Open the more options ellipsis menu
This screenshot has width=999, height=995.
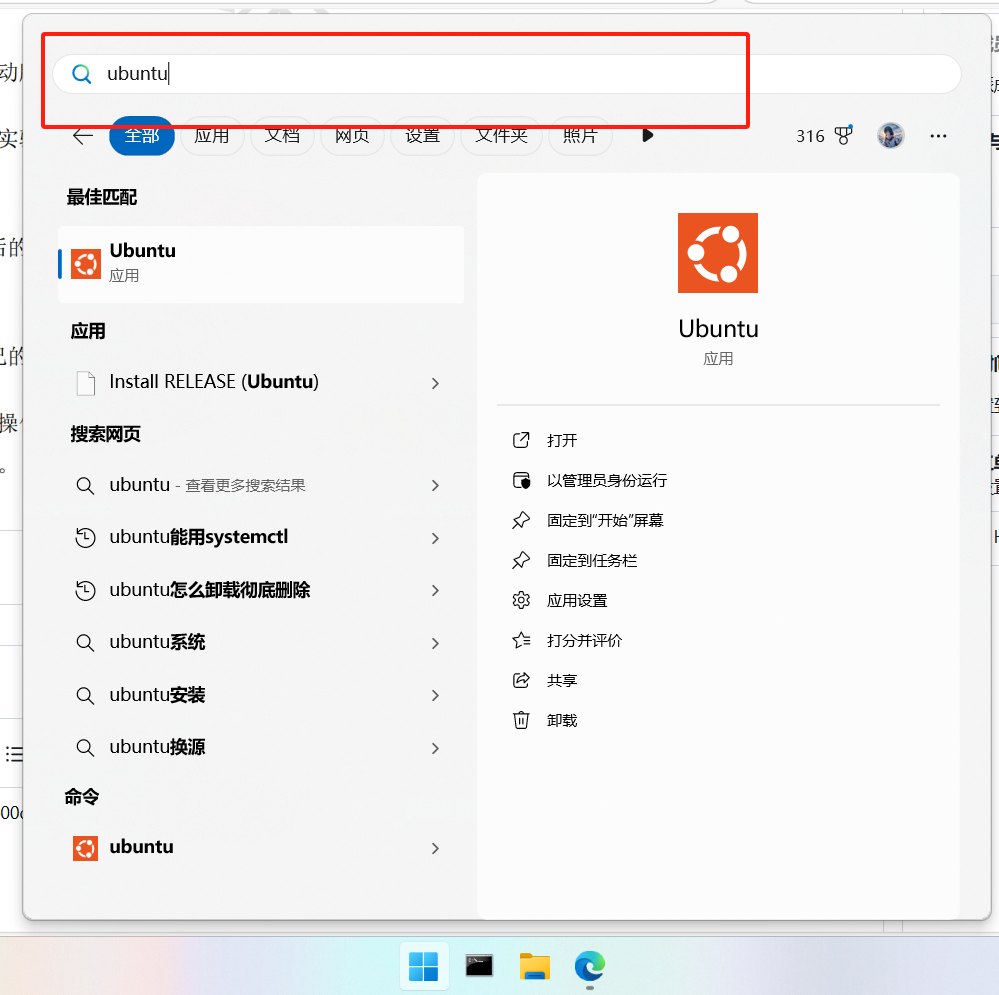click(937, 136)
